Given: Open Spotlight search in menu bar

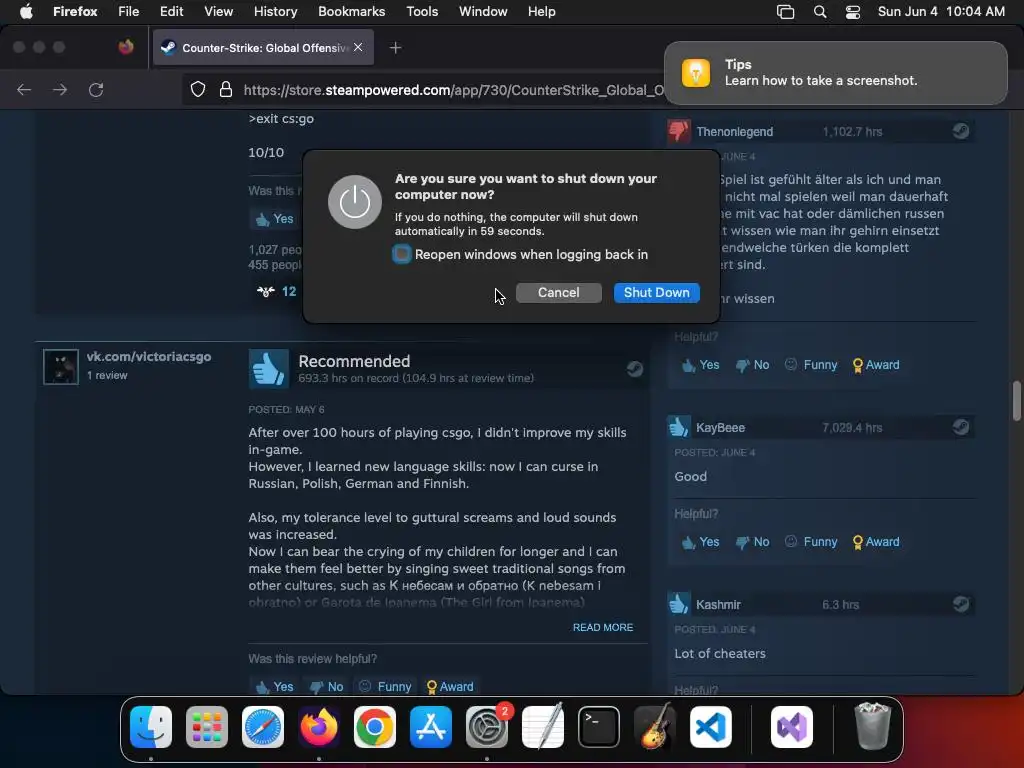Looking at the screenshot, I should 820,11.
